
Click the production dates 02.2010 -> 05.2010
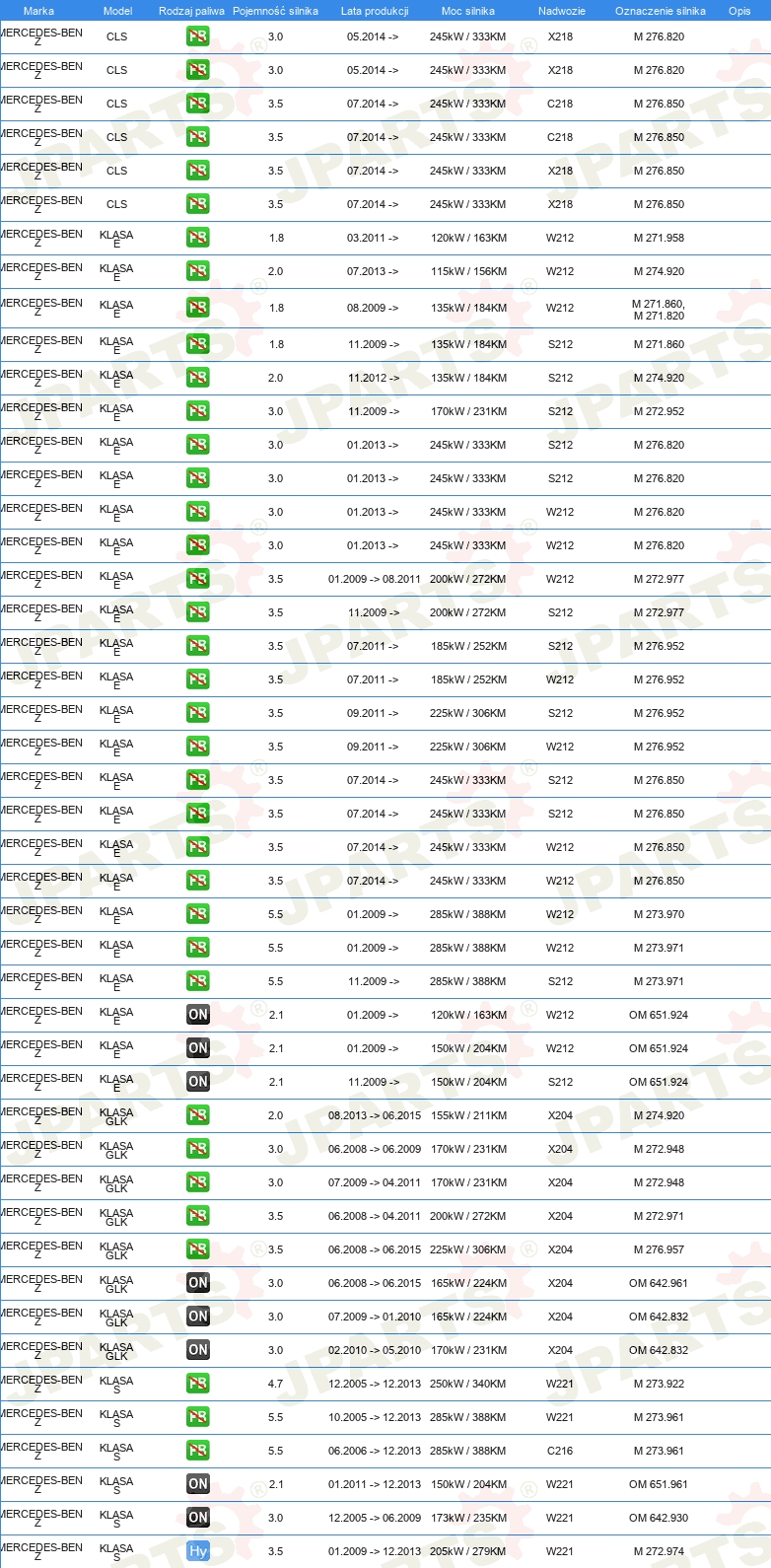point(375,1350)
